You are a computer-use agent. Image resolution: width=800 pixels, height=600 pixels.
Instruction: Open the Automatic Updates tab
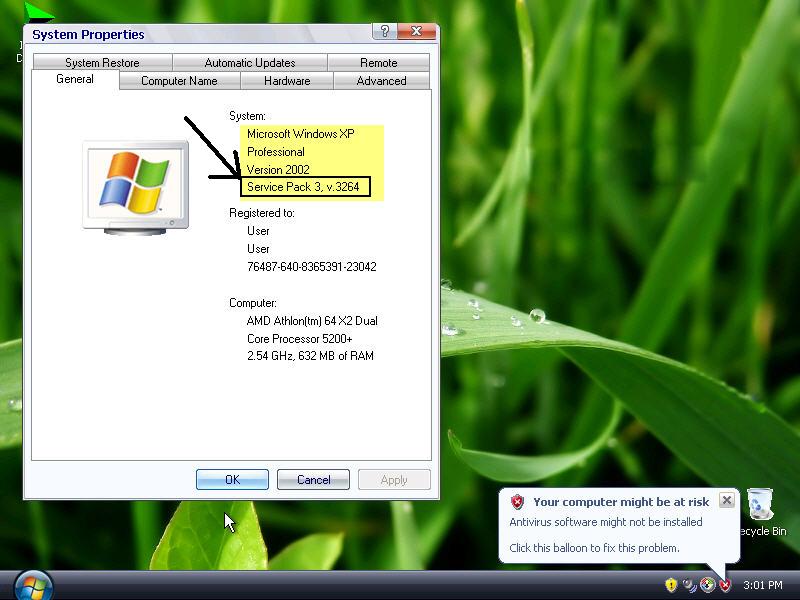(249, 62)
